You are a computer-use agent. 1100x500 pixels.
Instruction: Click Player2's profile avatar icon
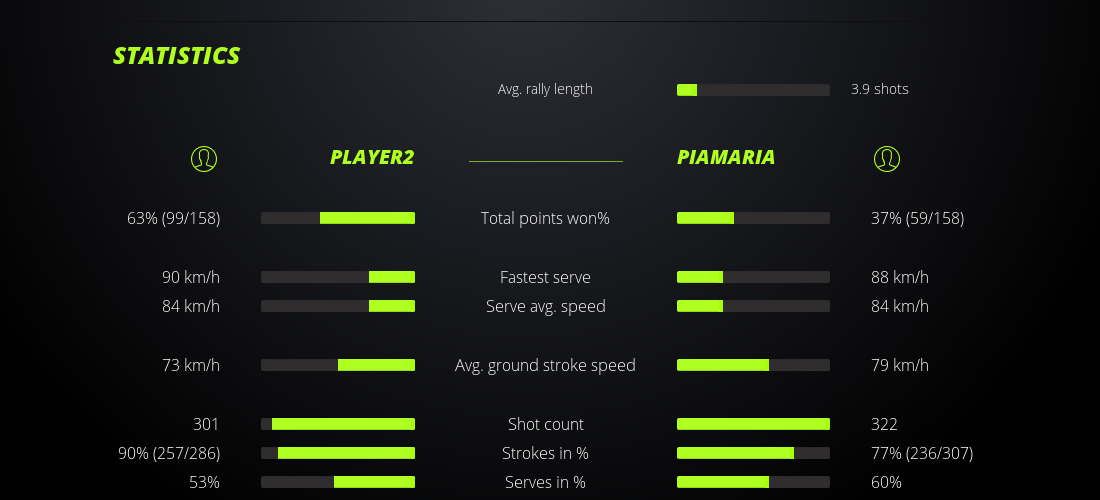[204, 158]
